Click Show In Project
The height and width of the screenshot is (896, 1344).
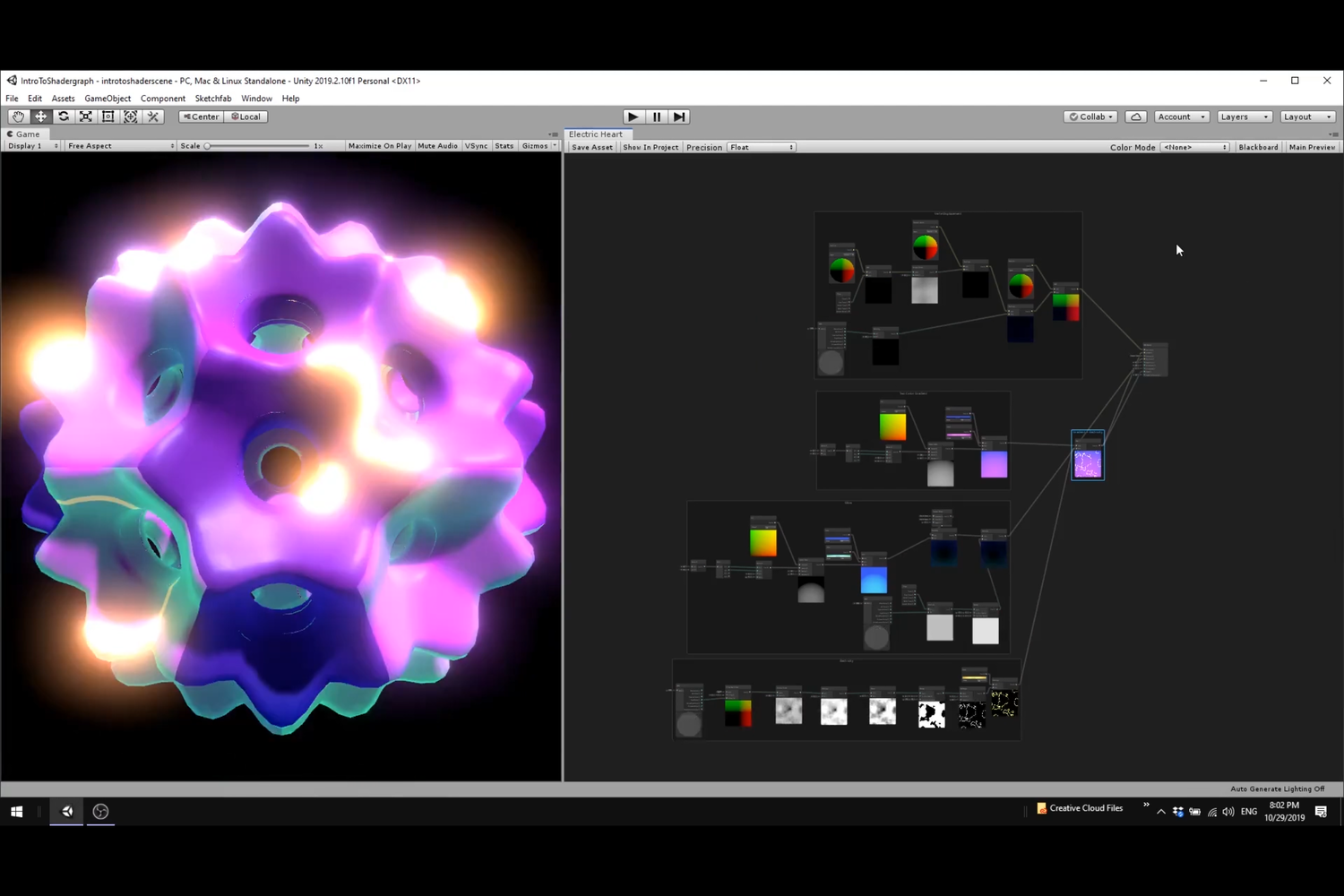tap(650, 147)
